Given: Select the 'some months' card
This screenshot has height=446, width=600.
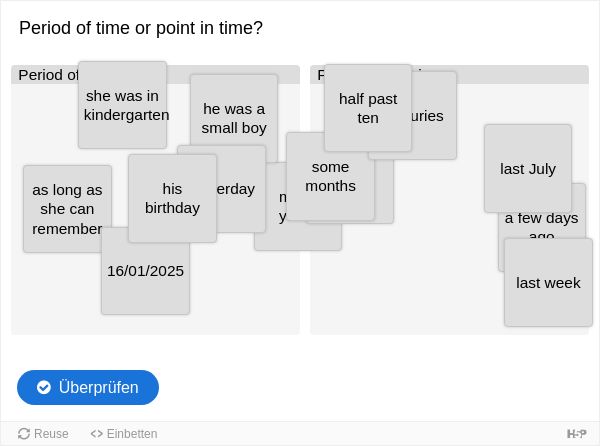Looking at the screenshot, I should coord(330,176).
